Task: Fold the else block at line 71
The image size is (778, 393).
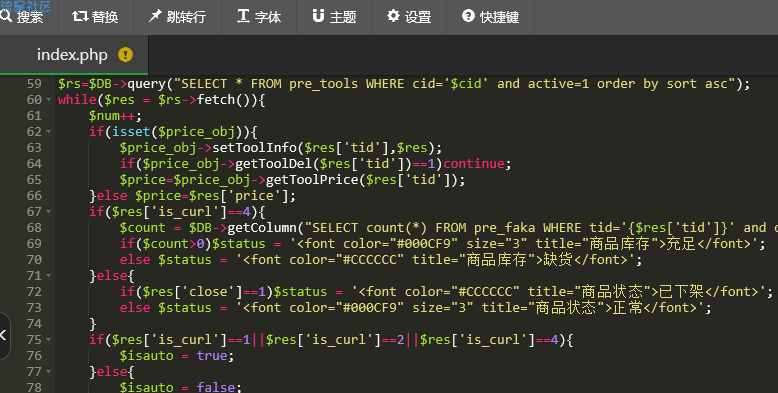Action: coord(49,275)
